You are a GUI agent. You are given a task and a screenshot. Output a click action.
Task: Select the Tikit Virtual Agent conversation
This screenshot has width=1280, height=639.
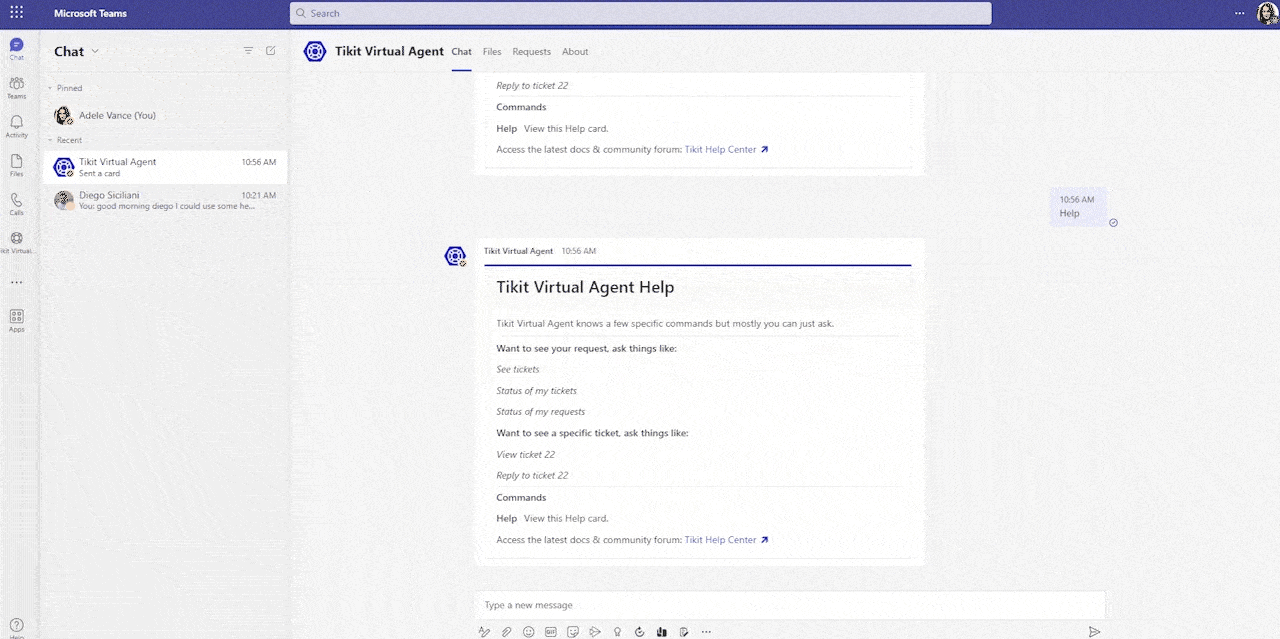pyautogui.click(x=167, y=167)
